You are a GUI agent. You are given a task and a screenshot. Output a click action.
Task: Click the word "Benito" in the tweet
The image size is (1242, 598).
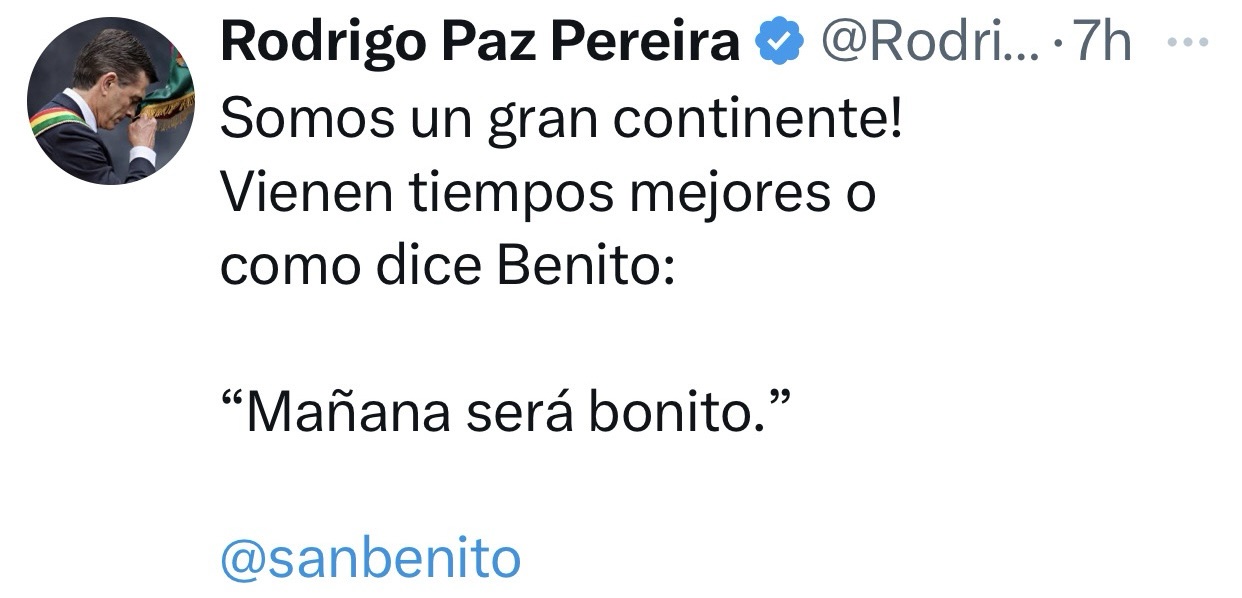coord(594,267)
